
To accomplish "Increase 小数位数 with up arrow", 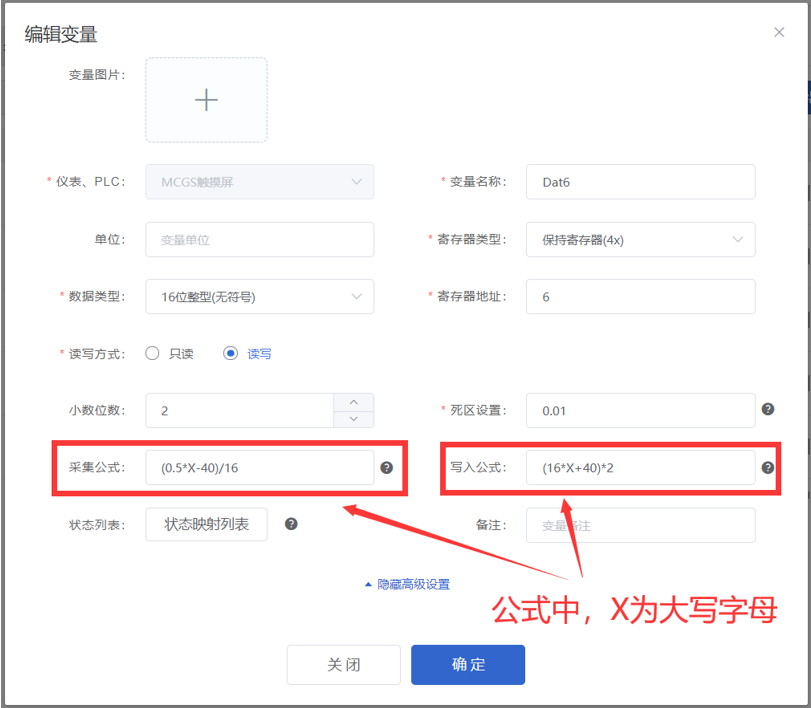I will coord(354,402).
